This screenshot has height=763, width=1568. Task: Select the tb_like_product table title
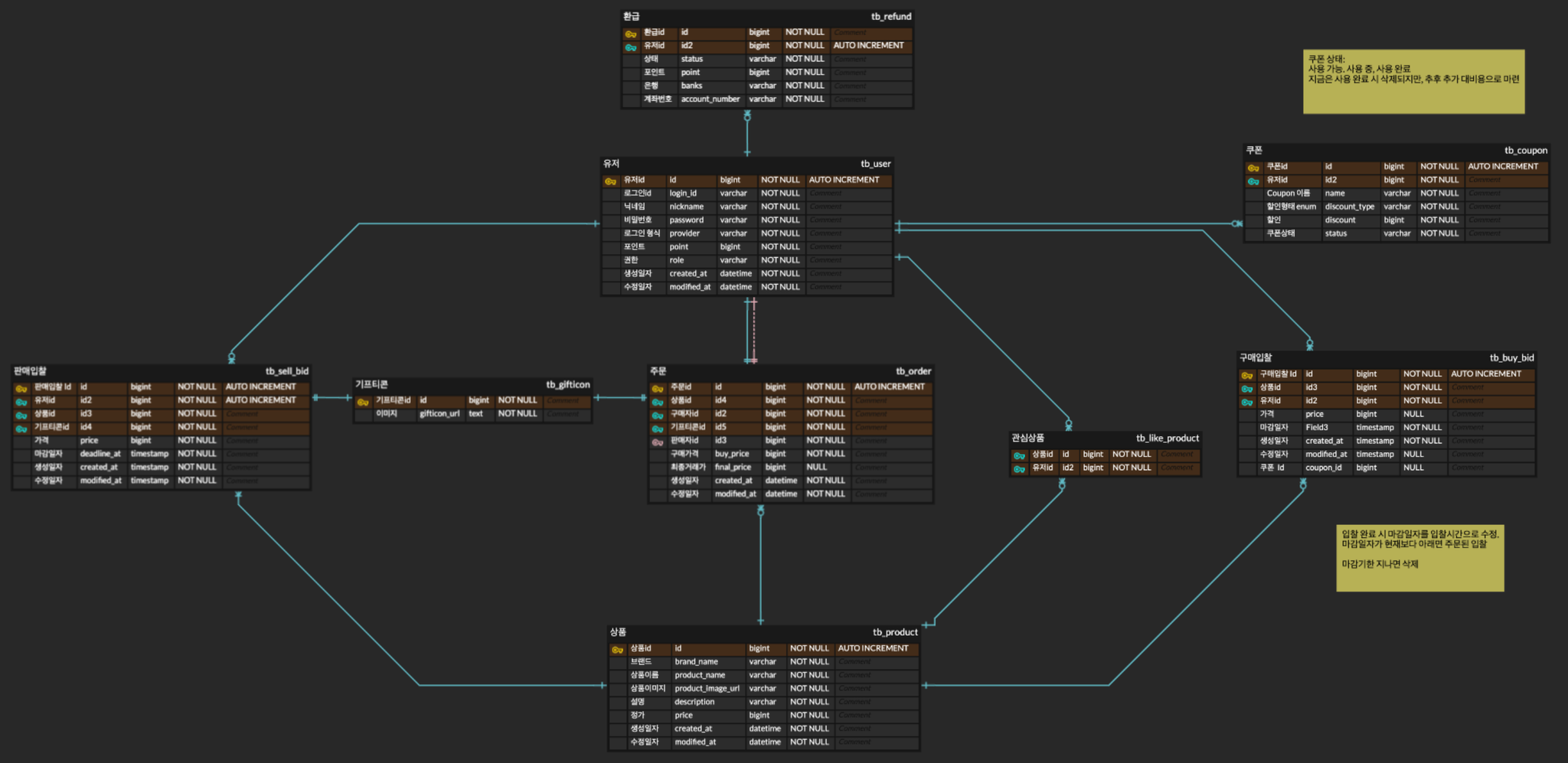tap(1168, 439)
